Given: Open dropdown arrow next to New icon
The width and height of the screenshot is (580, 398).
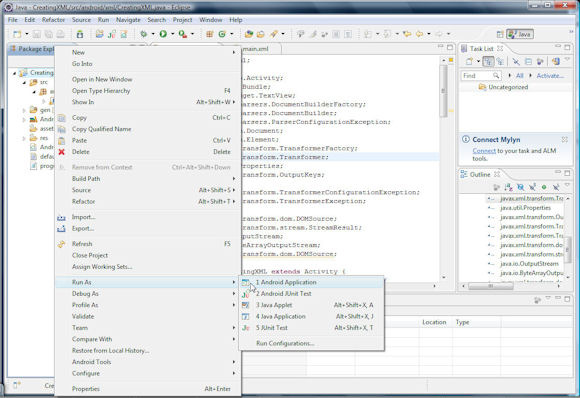Looking at the screenshot, I should [27, 34].
